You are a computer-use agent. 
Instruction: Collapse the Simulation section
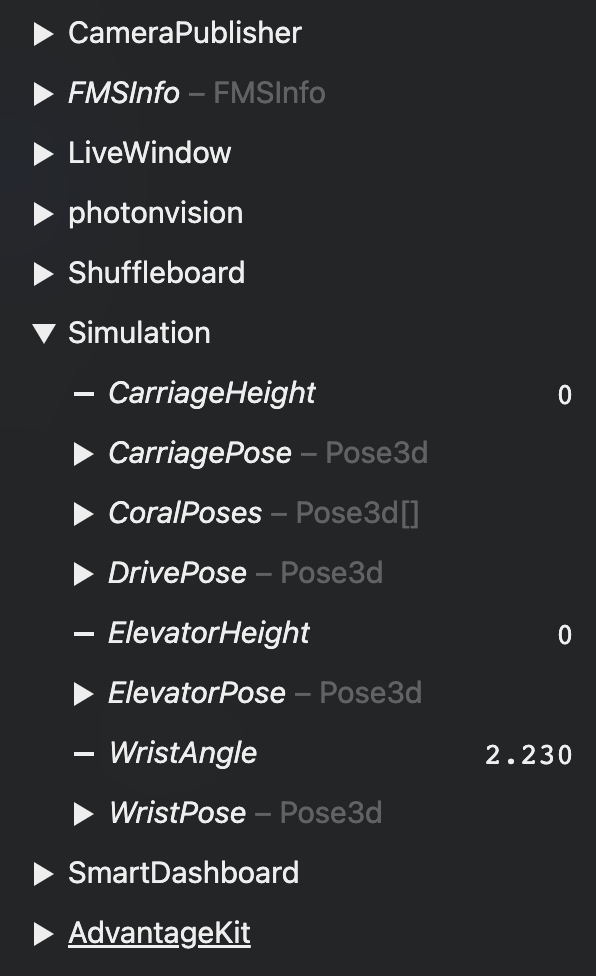click(44, 333)
